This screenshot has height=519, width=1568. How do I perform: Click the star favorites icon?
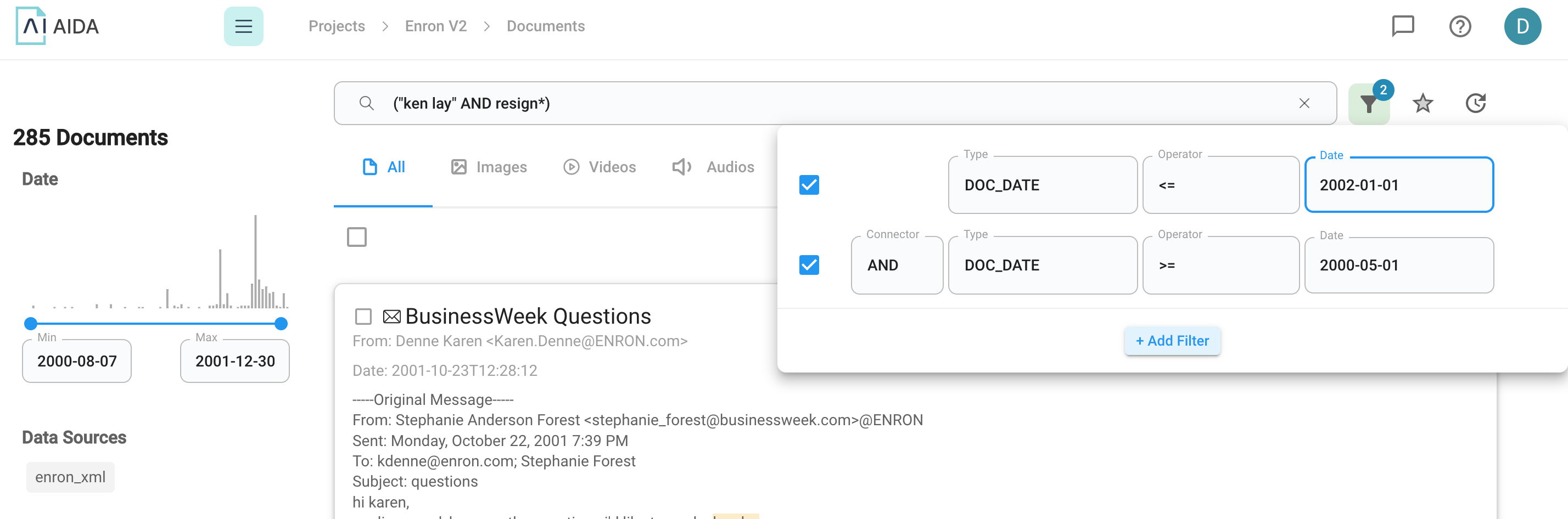coord(1423,104)
